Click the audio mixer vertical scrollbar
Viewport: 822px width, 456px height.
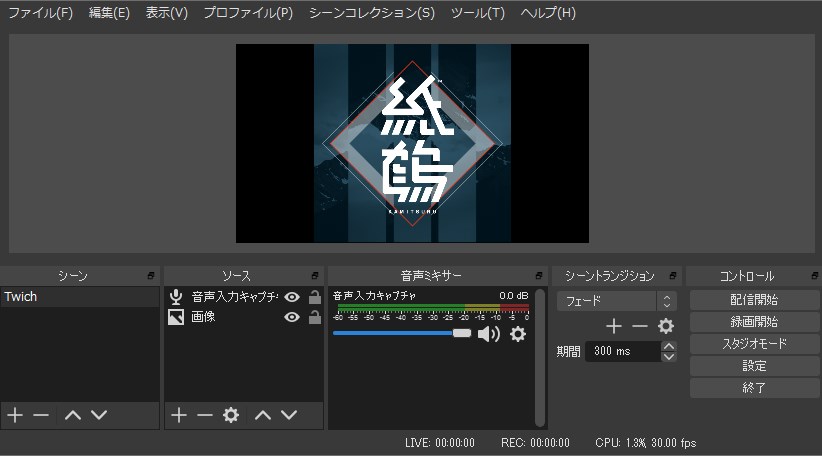tap(540, 357)
